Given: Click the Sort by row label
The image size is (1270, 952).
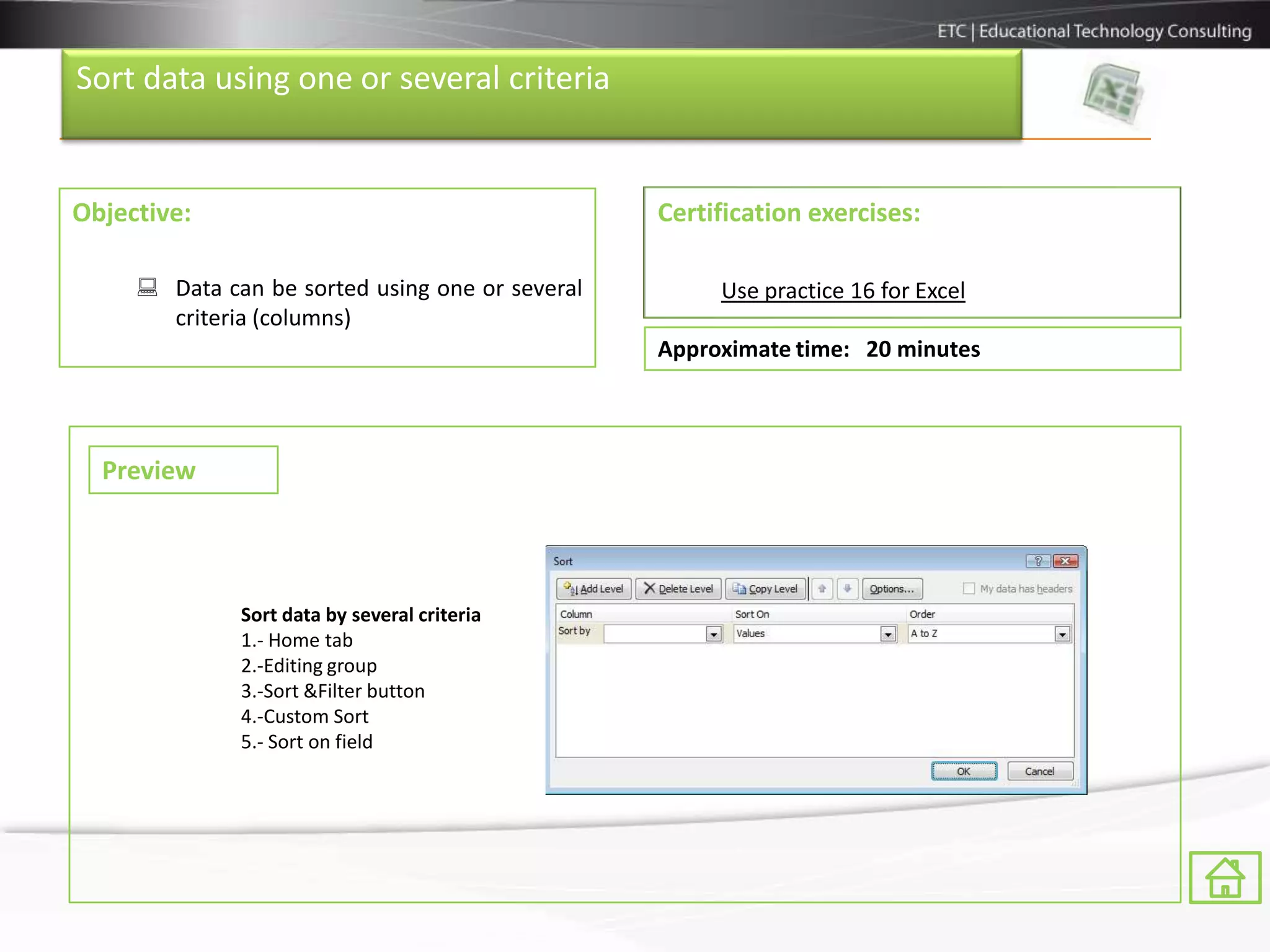Looking at the screenshot, I should (574, 631).
